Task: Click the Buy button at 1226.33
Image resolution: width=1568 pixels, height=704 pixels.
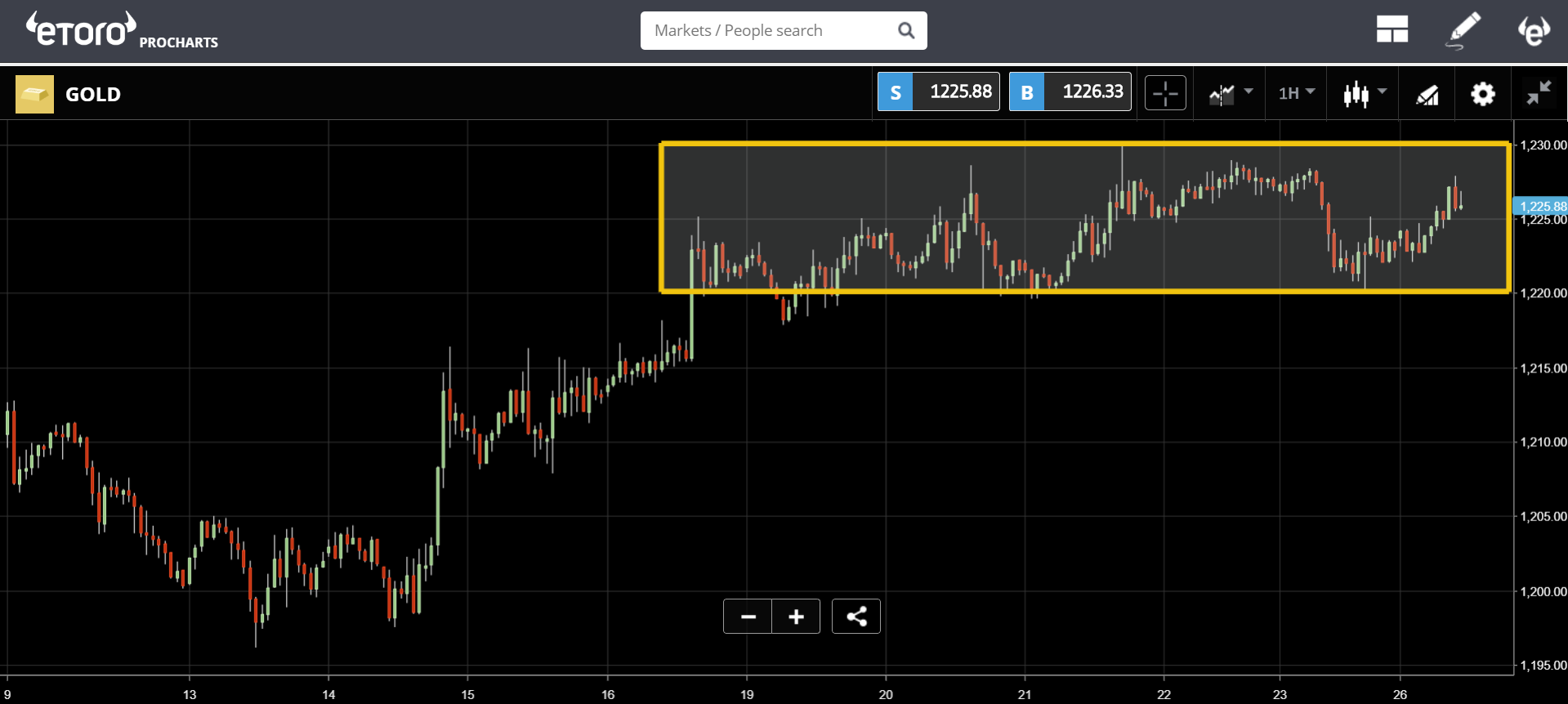Action: pos(1070,91)
